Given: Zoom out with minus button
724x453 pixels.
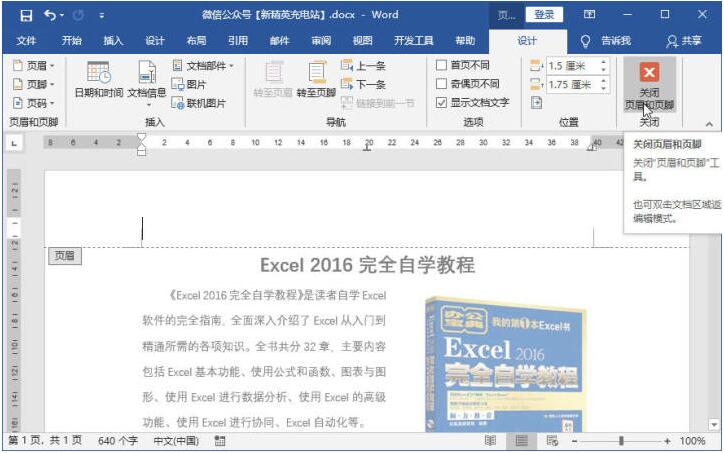Looking at the screenshot, I should point(574,441).
